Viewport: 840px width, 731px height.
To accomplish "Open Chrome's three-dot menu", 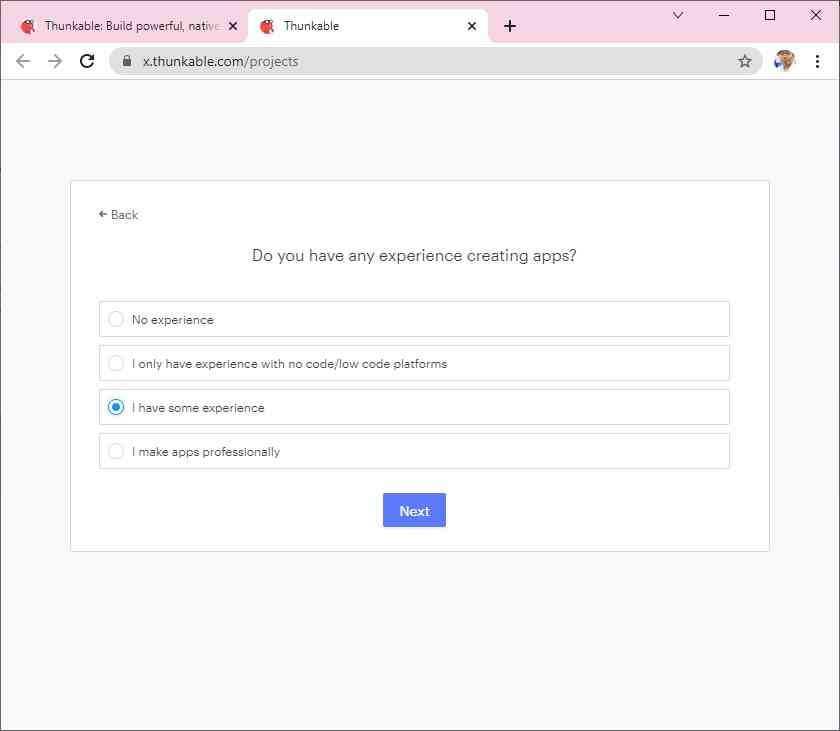I will 818,61.
